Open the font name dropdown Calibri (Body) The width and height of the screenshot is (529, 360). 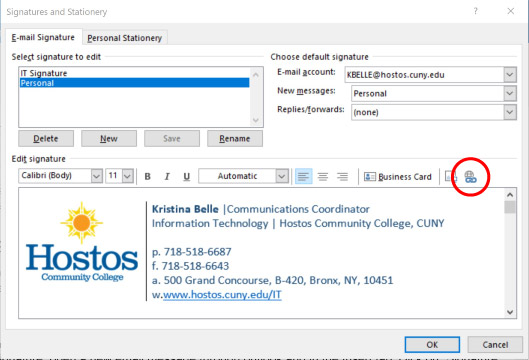point(96,176)
